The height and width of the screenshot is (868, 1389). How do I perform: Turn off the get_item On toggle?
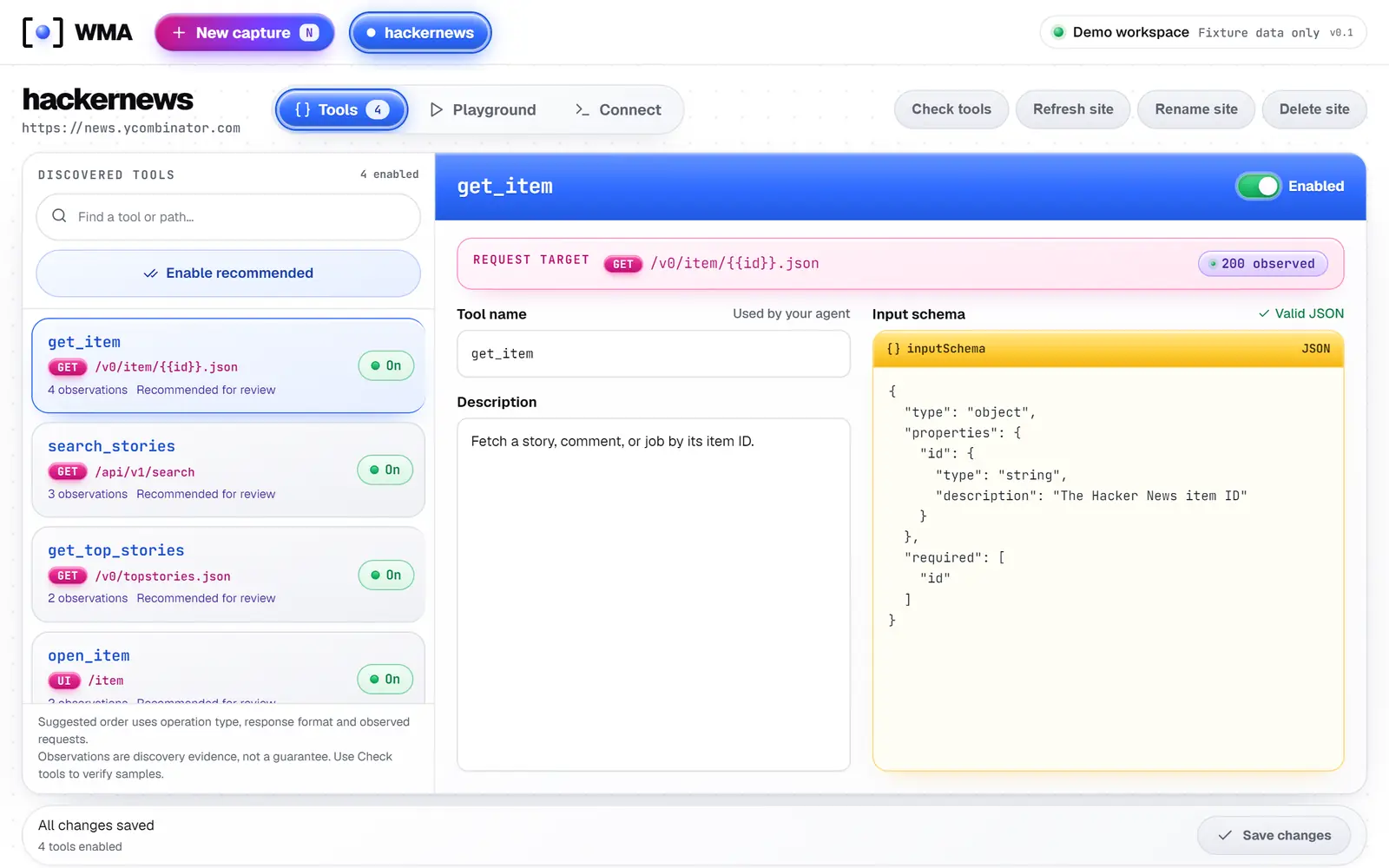tap(385, 365)
